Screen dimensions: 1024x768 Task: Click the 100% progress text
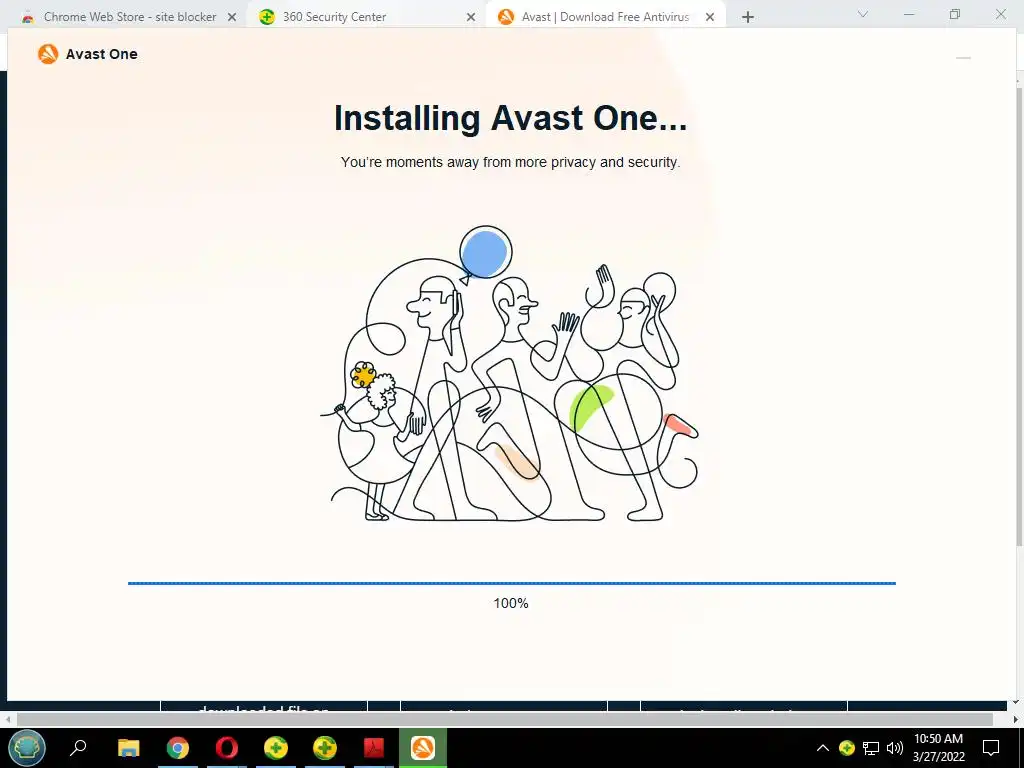(511, 603)
